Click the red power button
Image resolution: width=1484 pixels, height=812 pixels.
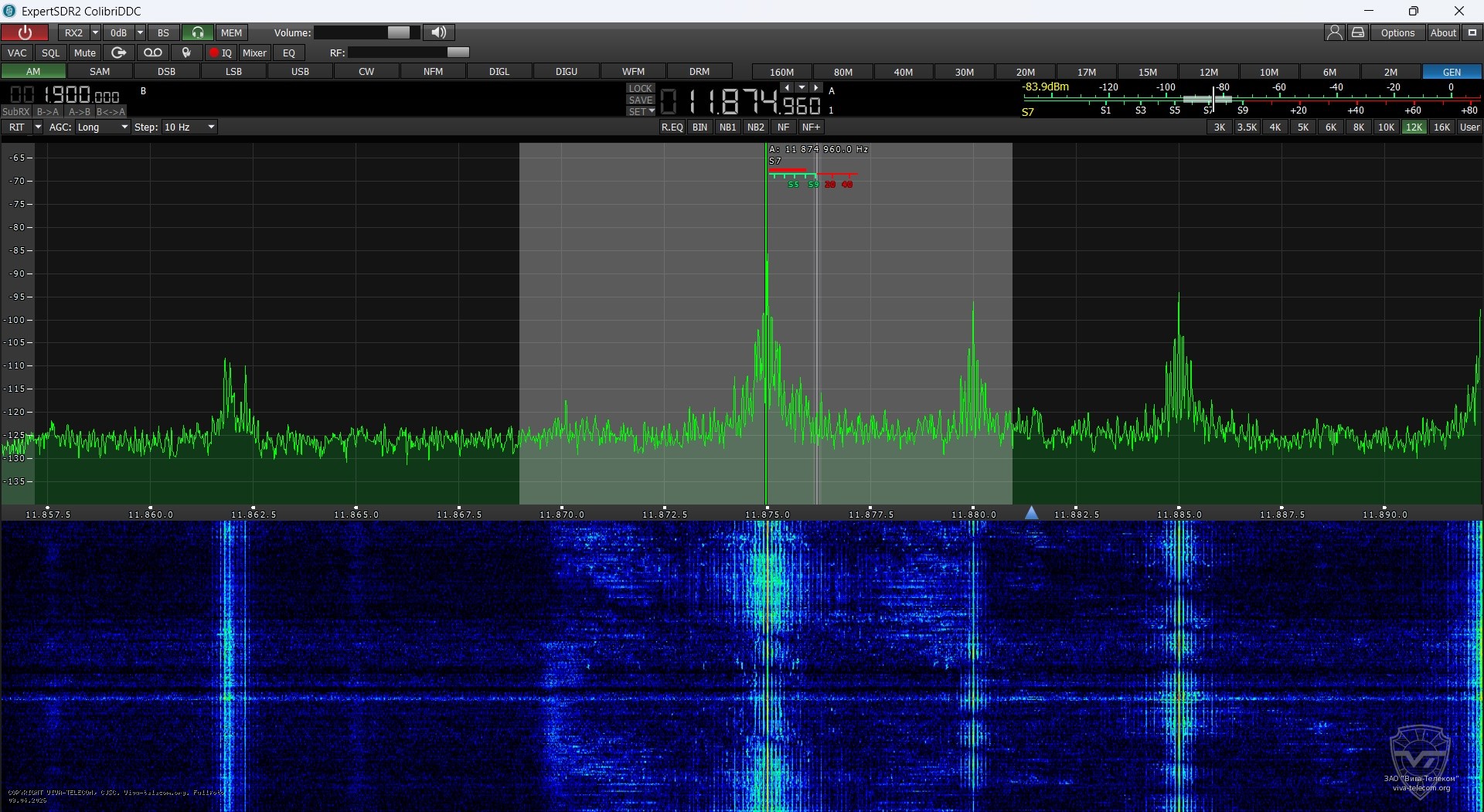(25, 32)
